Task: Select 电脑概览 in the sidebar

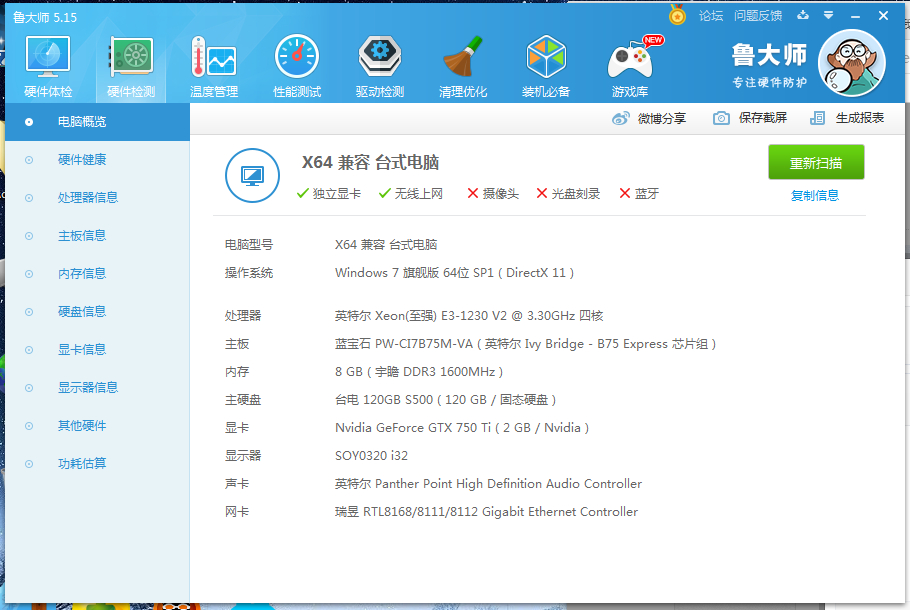Action: 98,122
